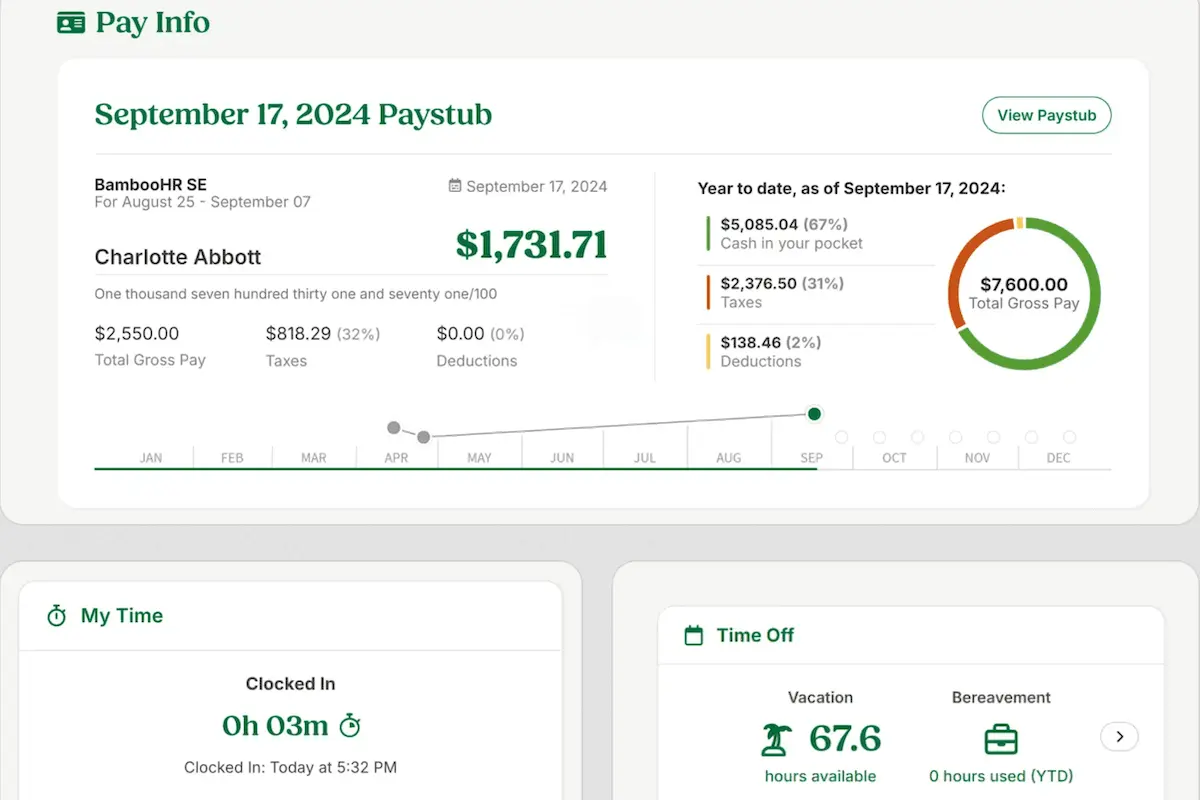Click the green Cash in your pocket bar
This screenshot has height=800, width=1200.
(x=708, y=233)
